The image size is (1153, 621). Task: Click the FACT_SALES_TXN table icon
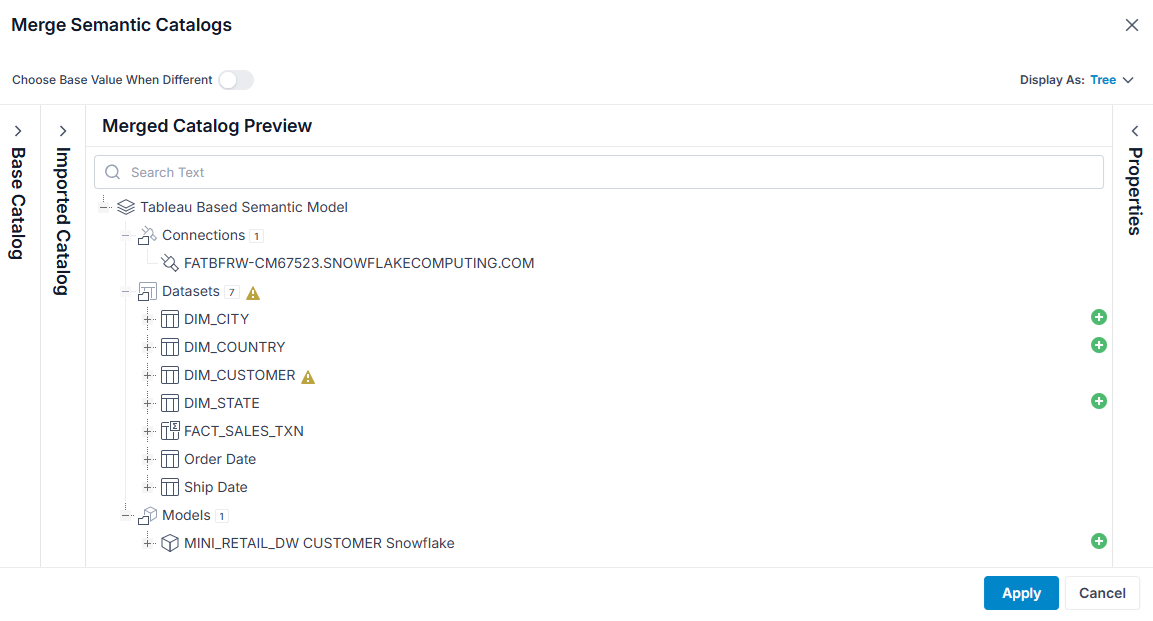[x=170, y=431]
